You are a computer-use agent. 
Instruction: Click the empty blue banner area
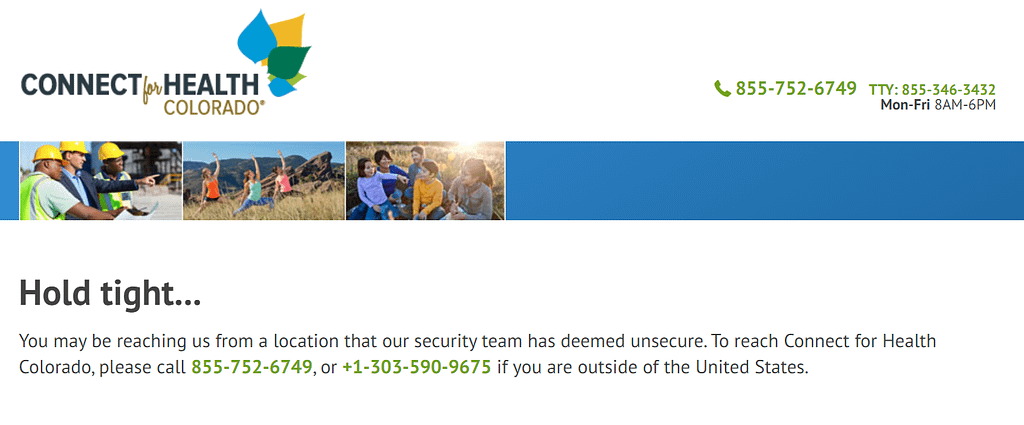point(765,181)
